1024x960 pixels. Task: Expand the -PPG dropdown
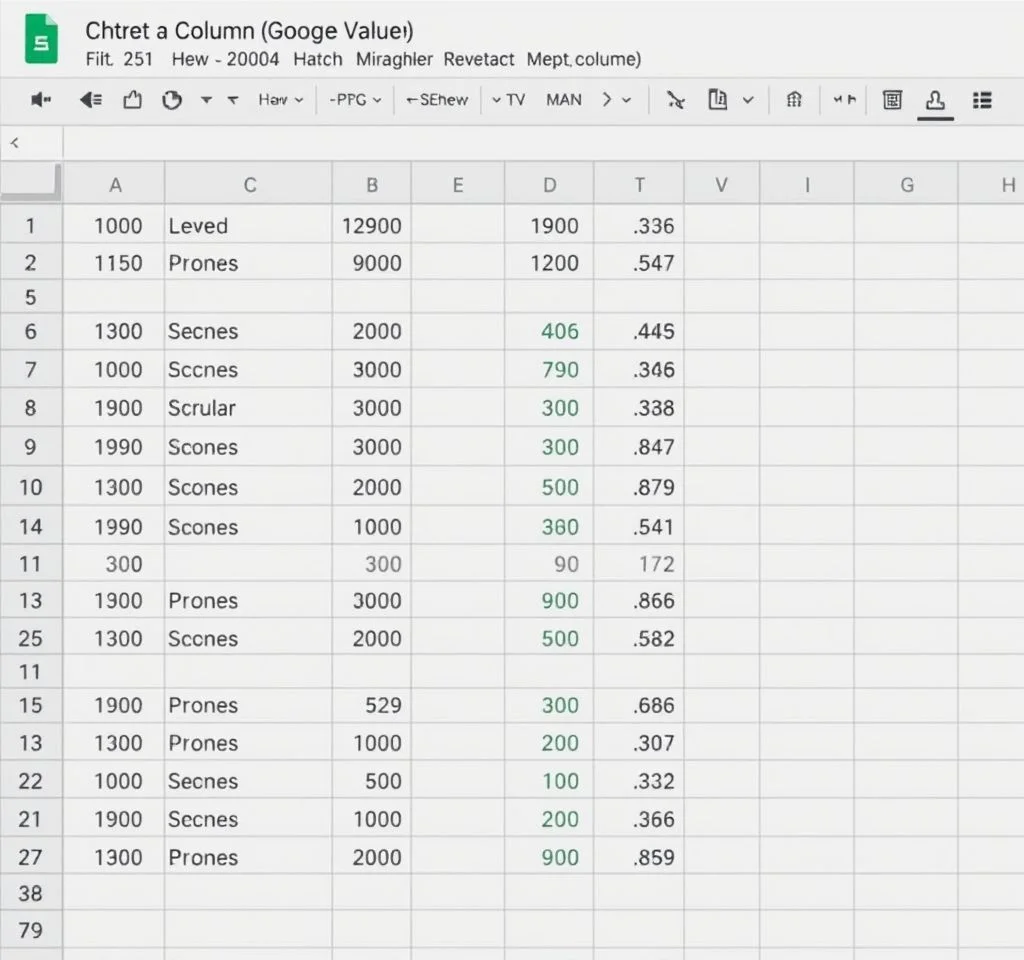pos(356,100)
